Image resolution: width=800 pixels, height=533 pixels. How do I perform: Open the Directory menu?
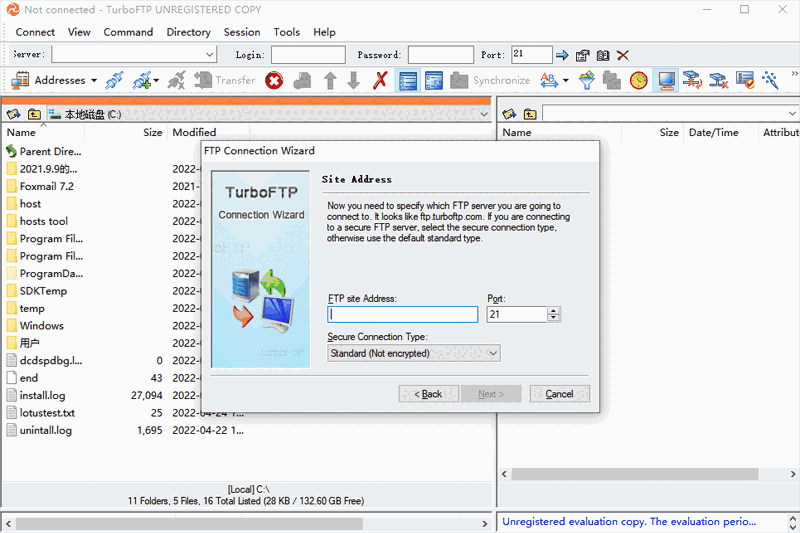(x=188, y=32)
